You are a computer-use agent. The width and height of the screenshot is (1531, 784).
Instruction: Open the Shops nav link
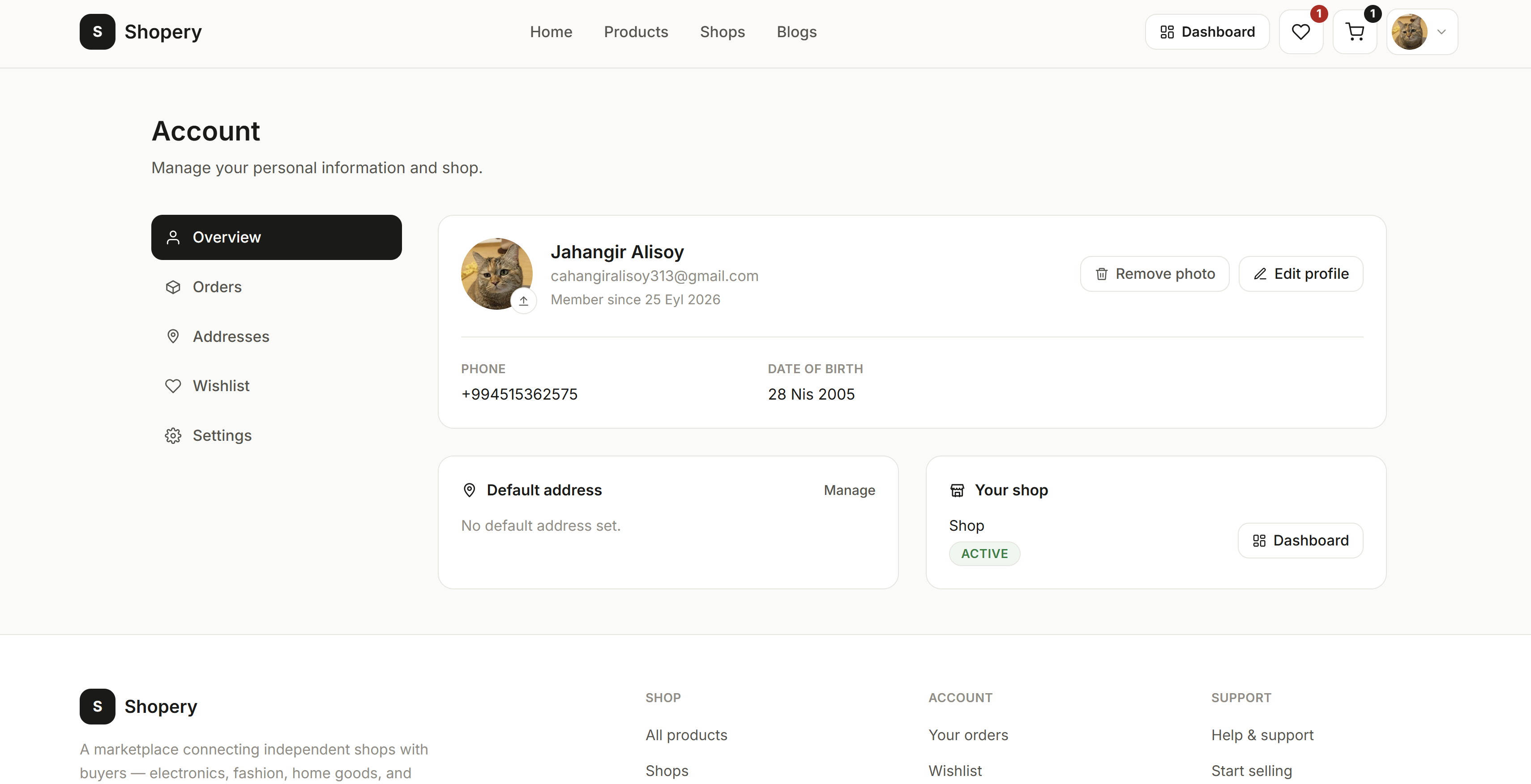click(x=722, y=32)
